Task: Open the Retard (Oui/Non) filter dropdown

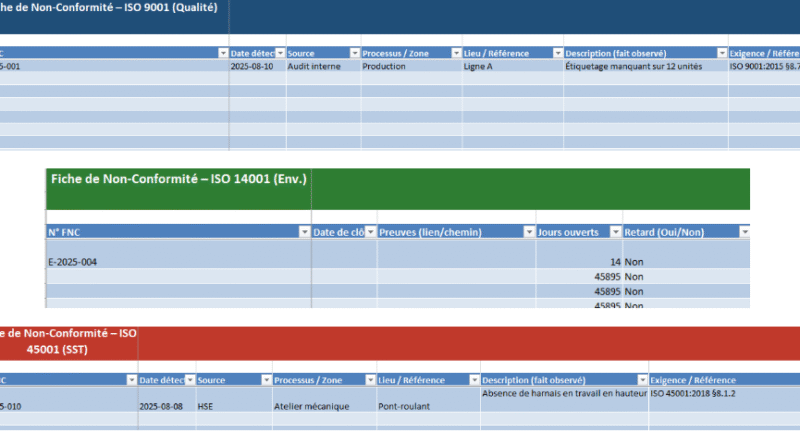Action: pos(744,232)
